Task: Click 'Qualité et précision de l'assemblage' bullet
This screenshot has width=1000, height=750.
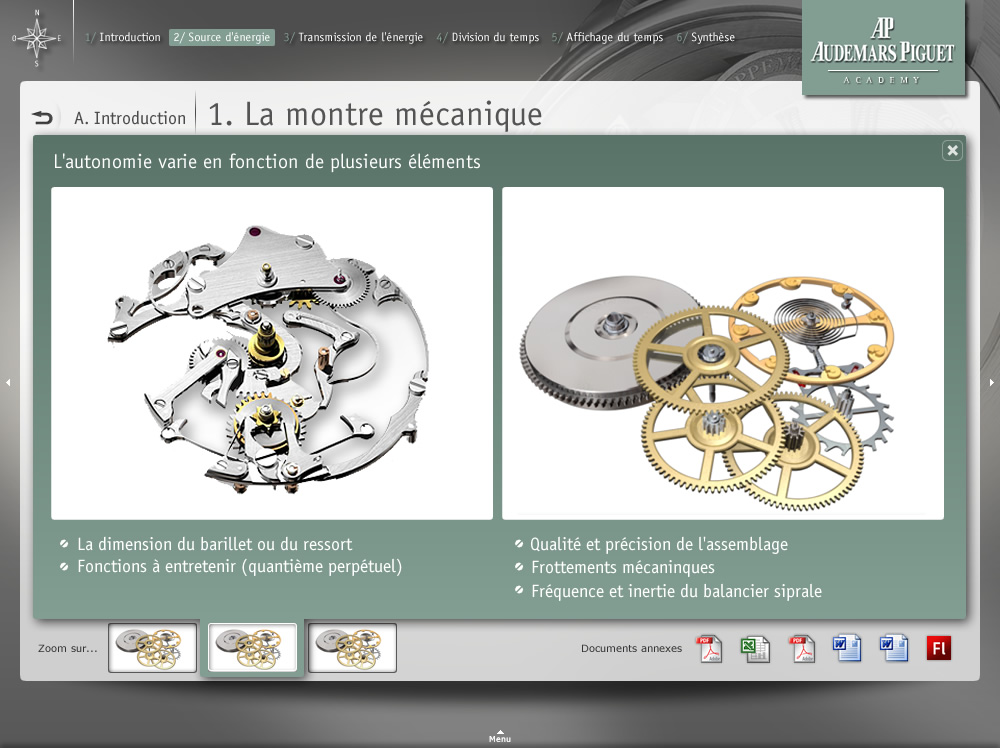Action: (659, 544)
